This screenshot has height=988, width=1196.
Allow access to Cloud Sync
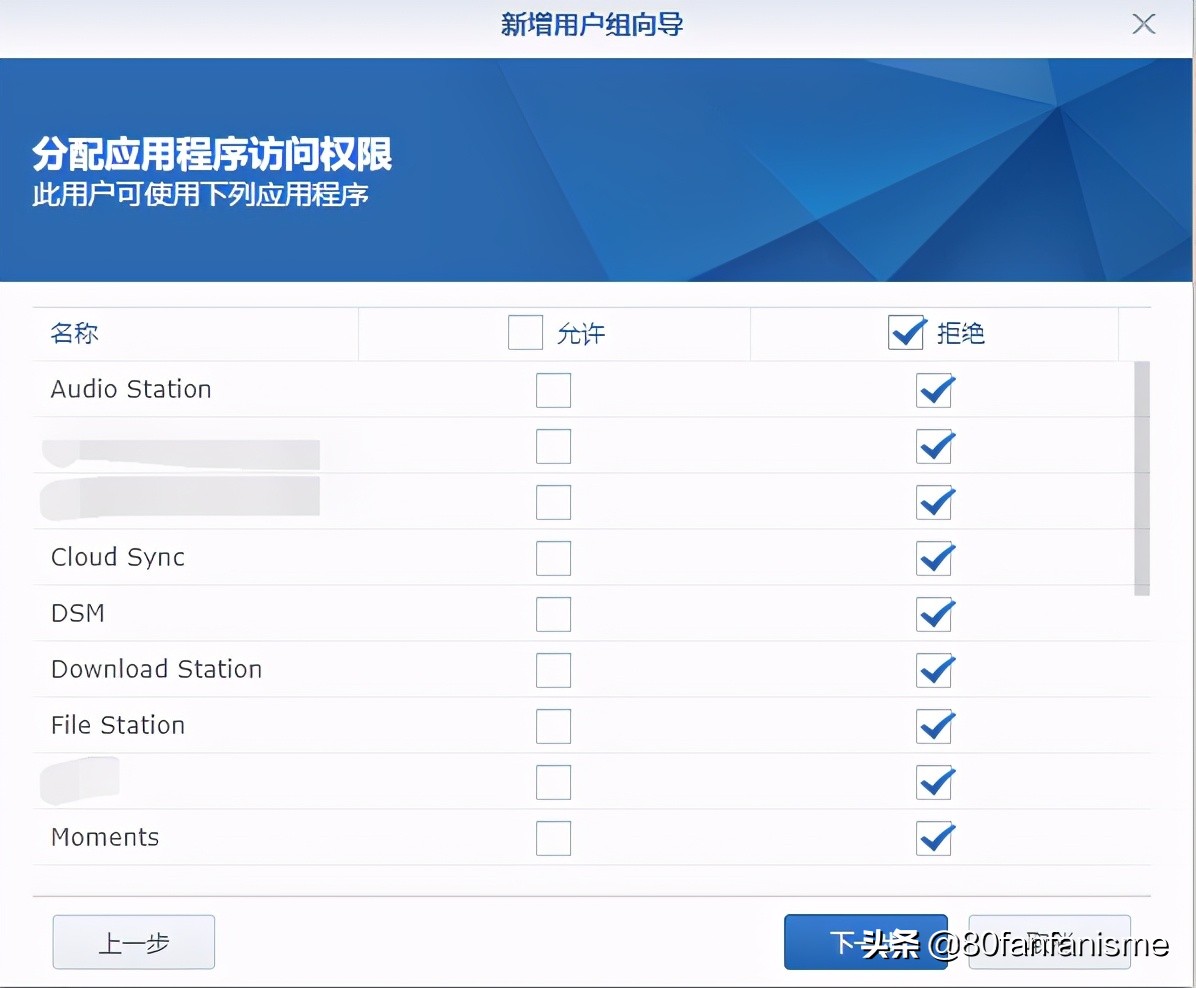pos(553,558)
